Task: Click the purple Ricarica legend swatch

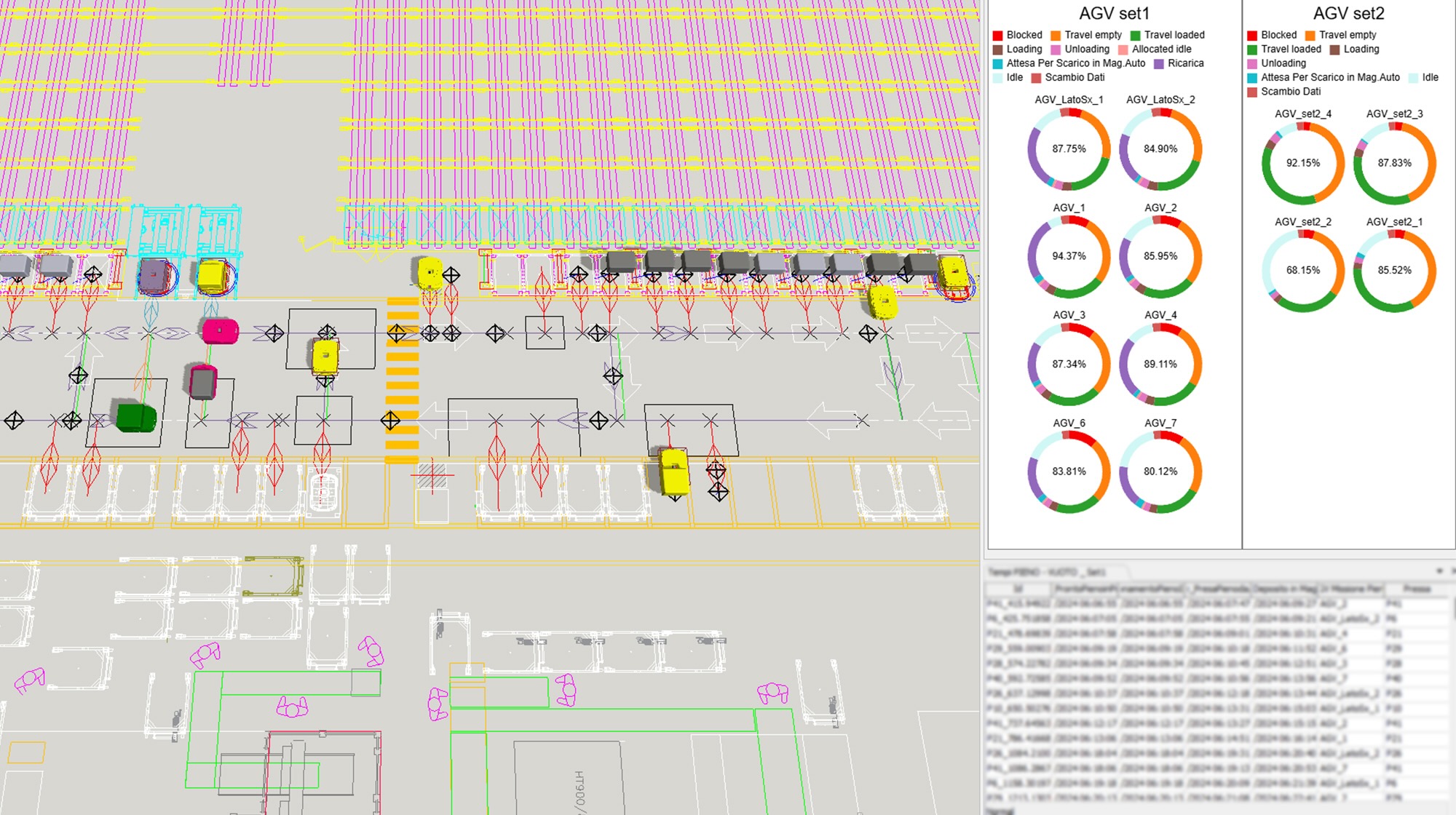Action: [1159, 64]
